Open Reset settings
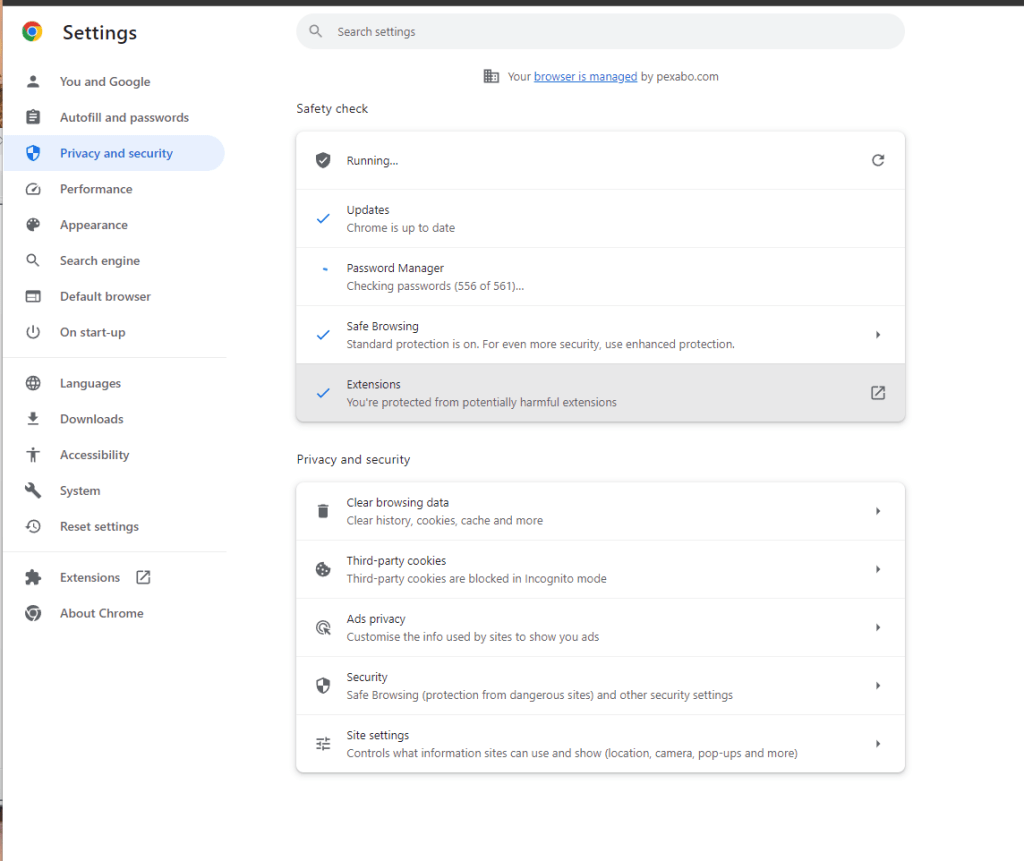This screenshot has height=861, width=1024. [x=114, y=527]
